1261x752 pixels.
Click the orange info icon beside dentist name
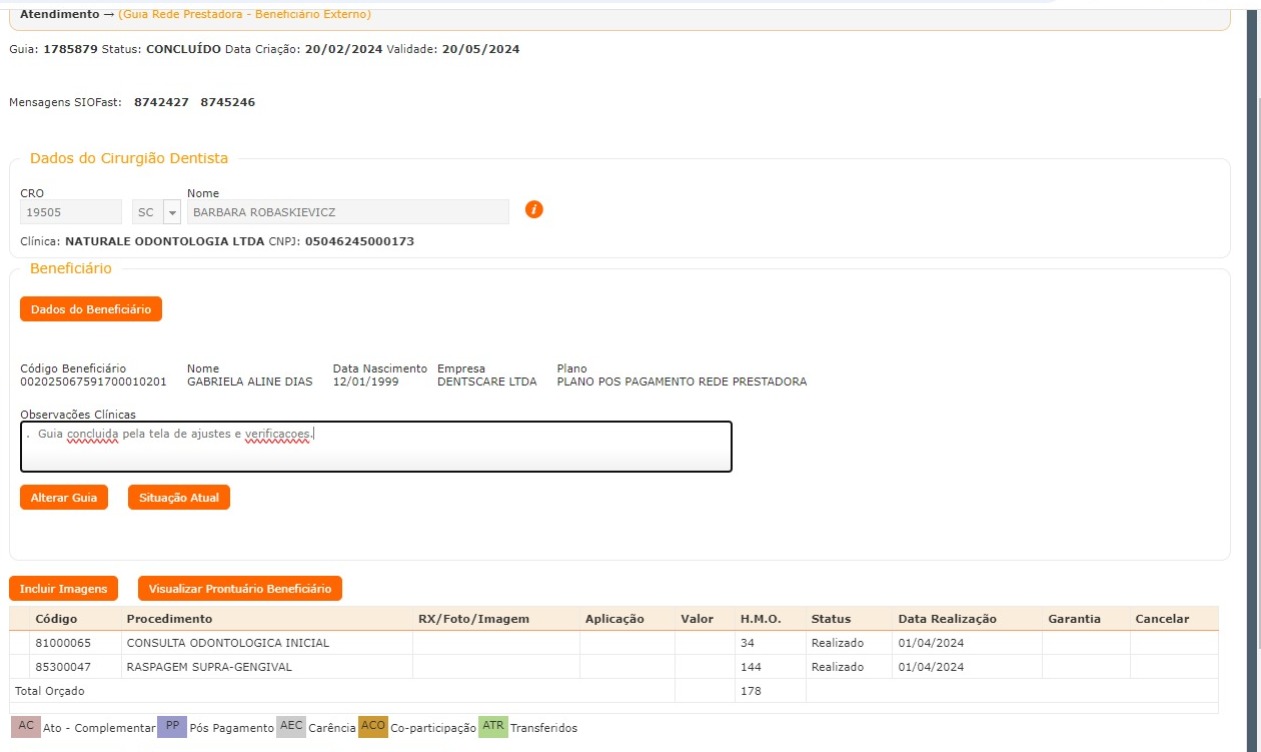click(x=534, y=210)
